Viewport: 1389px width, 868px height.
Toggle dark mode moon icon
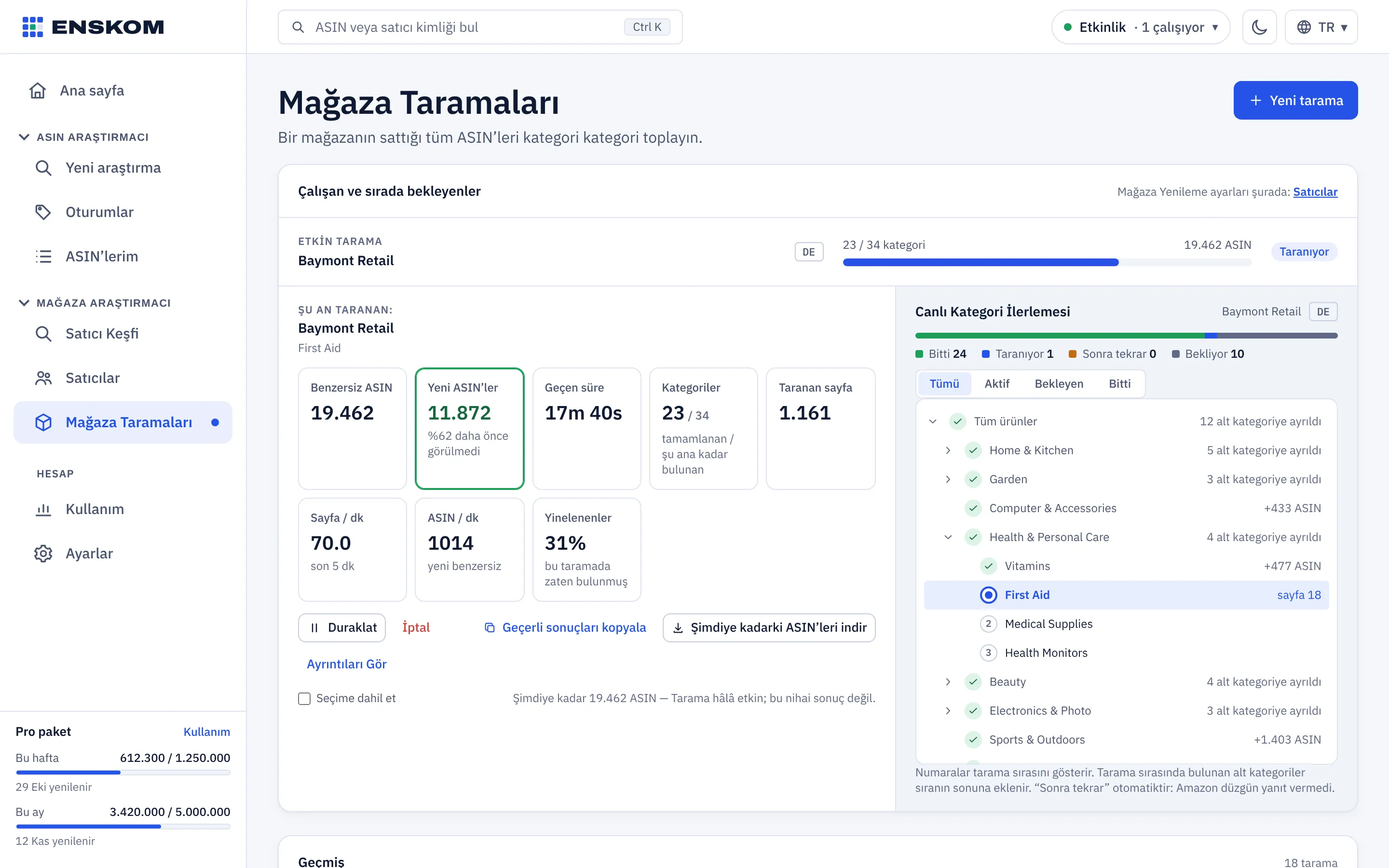pyautogui.click(x=1259, y=27)
